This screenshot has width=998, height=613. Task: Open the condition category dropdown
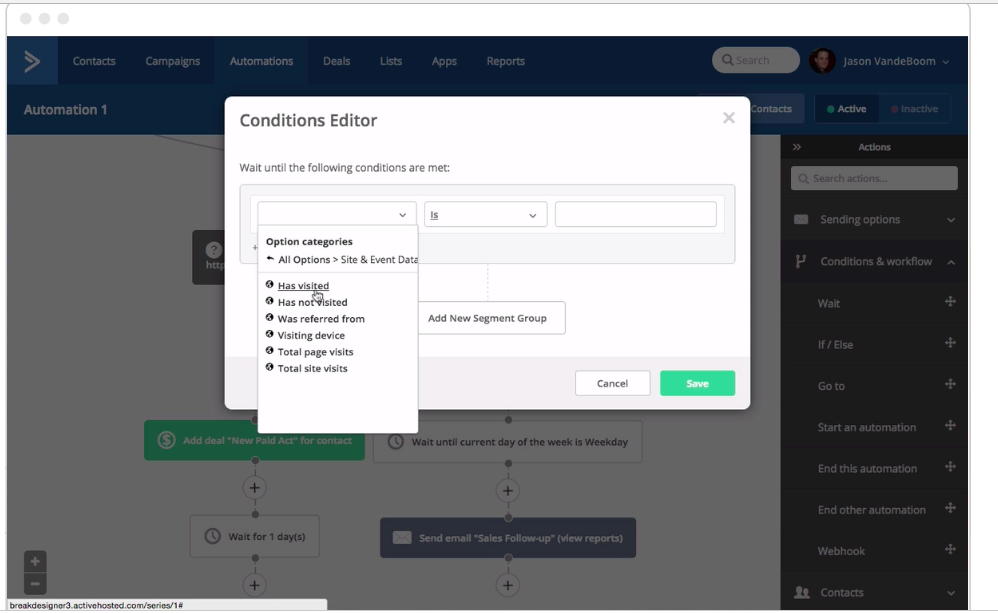point(336,213)
